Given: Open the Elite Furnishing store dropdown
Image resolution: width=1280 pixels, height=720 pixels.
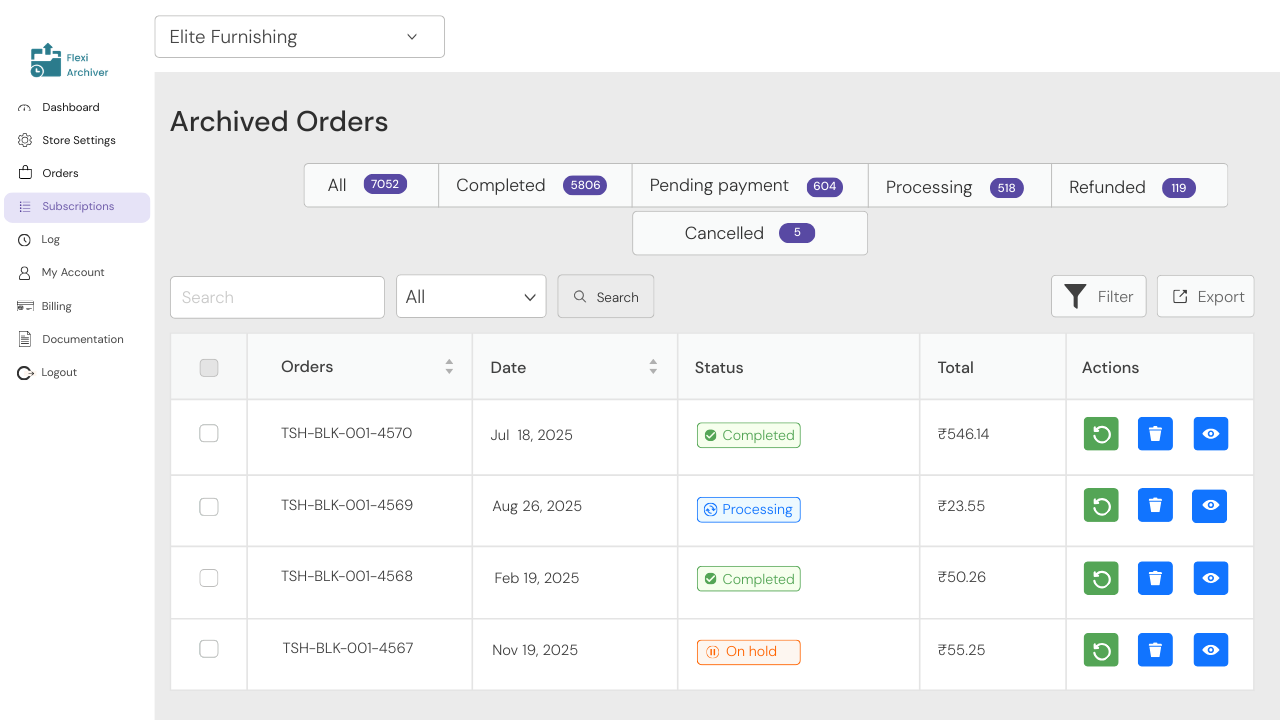Looking at the screenshot, I should tap(299, 37).
